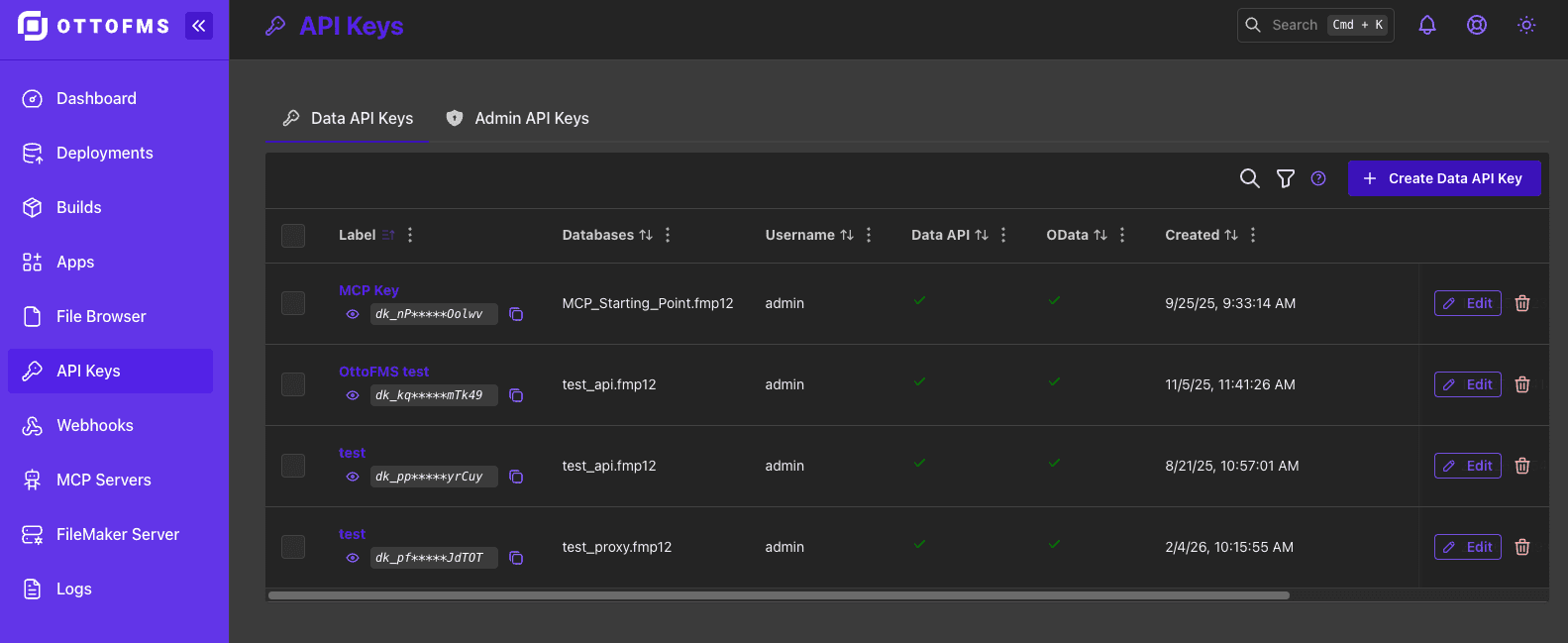Sort by Data API column arrows

click(x=982, y=235)
